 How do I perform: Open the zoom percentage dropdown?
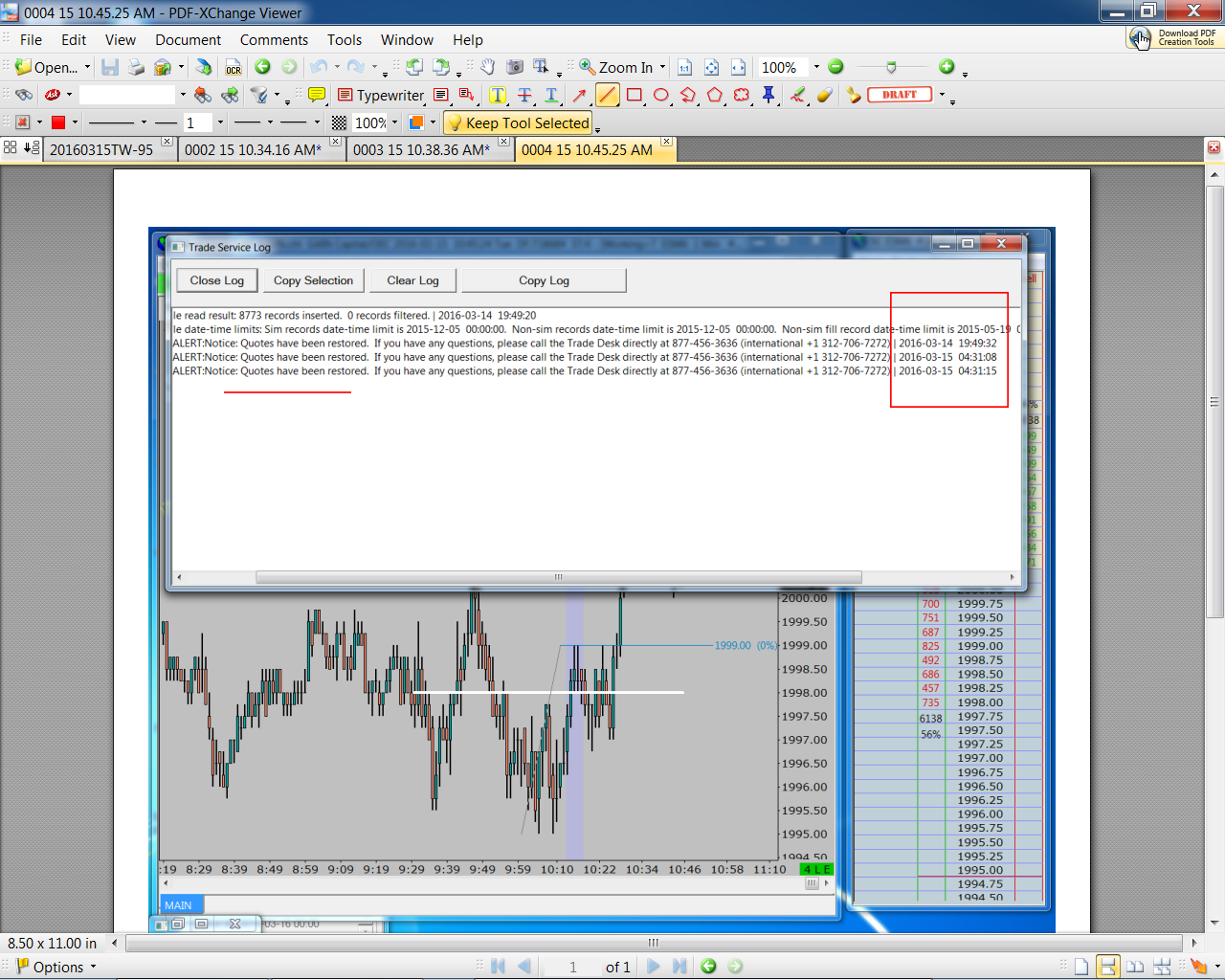click(816, 67)
